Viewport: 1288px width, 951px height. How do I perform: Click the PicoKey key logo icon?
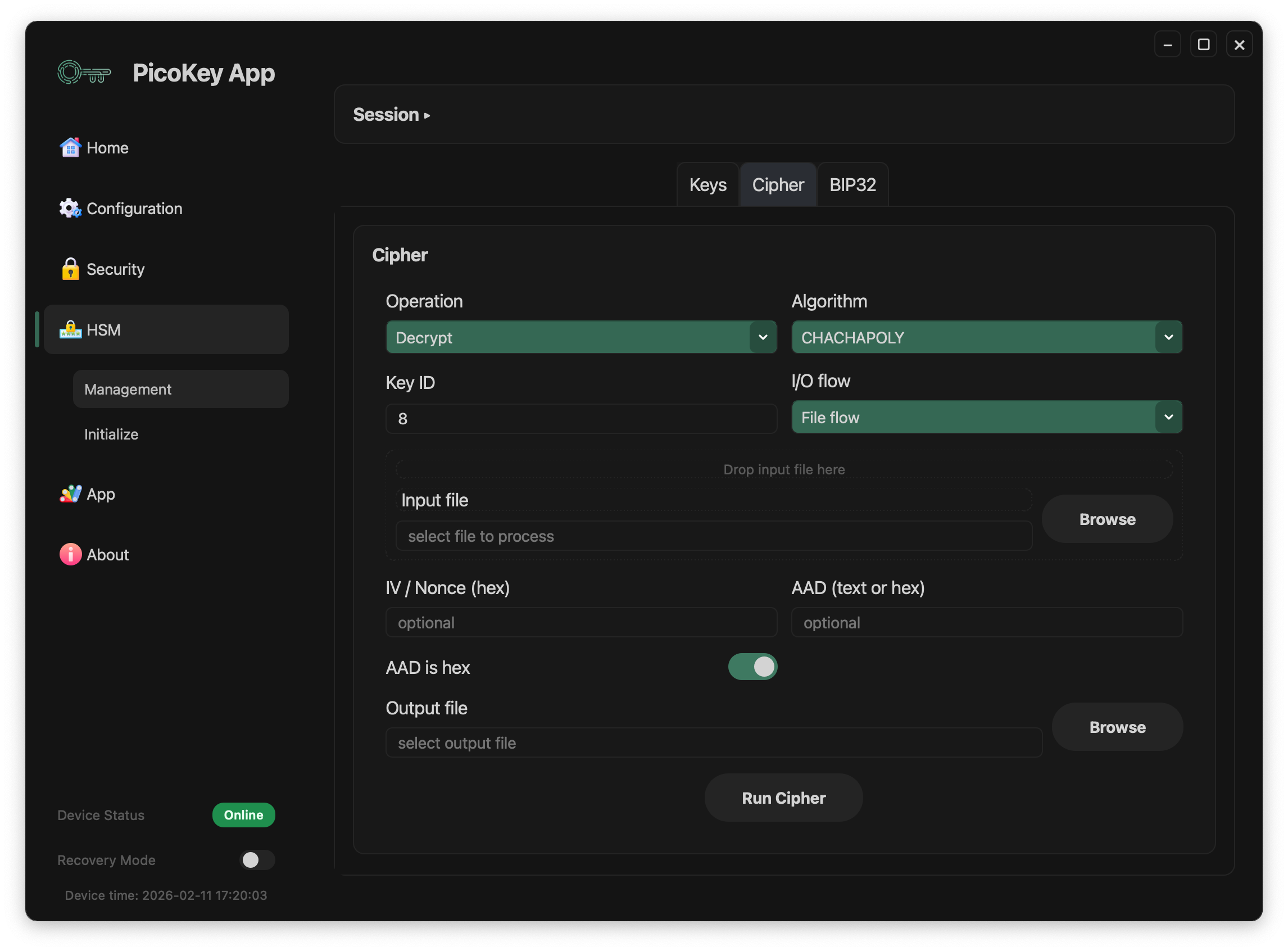coord(84,73)
